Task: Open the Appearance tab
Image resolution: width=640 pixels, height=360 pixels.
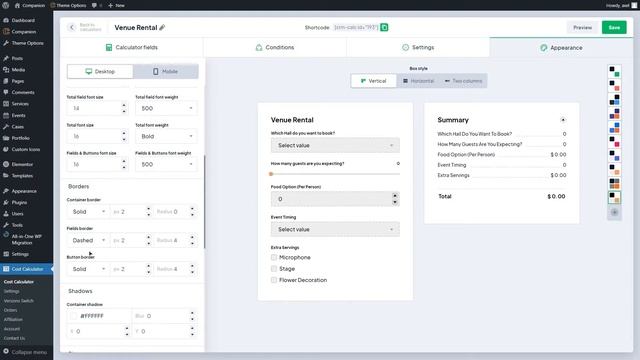Action: click(x=561, y=48)
